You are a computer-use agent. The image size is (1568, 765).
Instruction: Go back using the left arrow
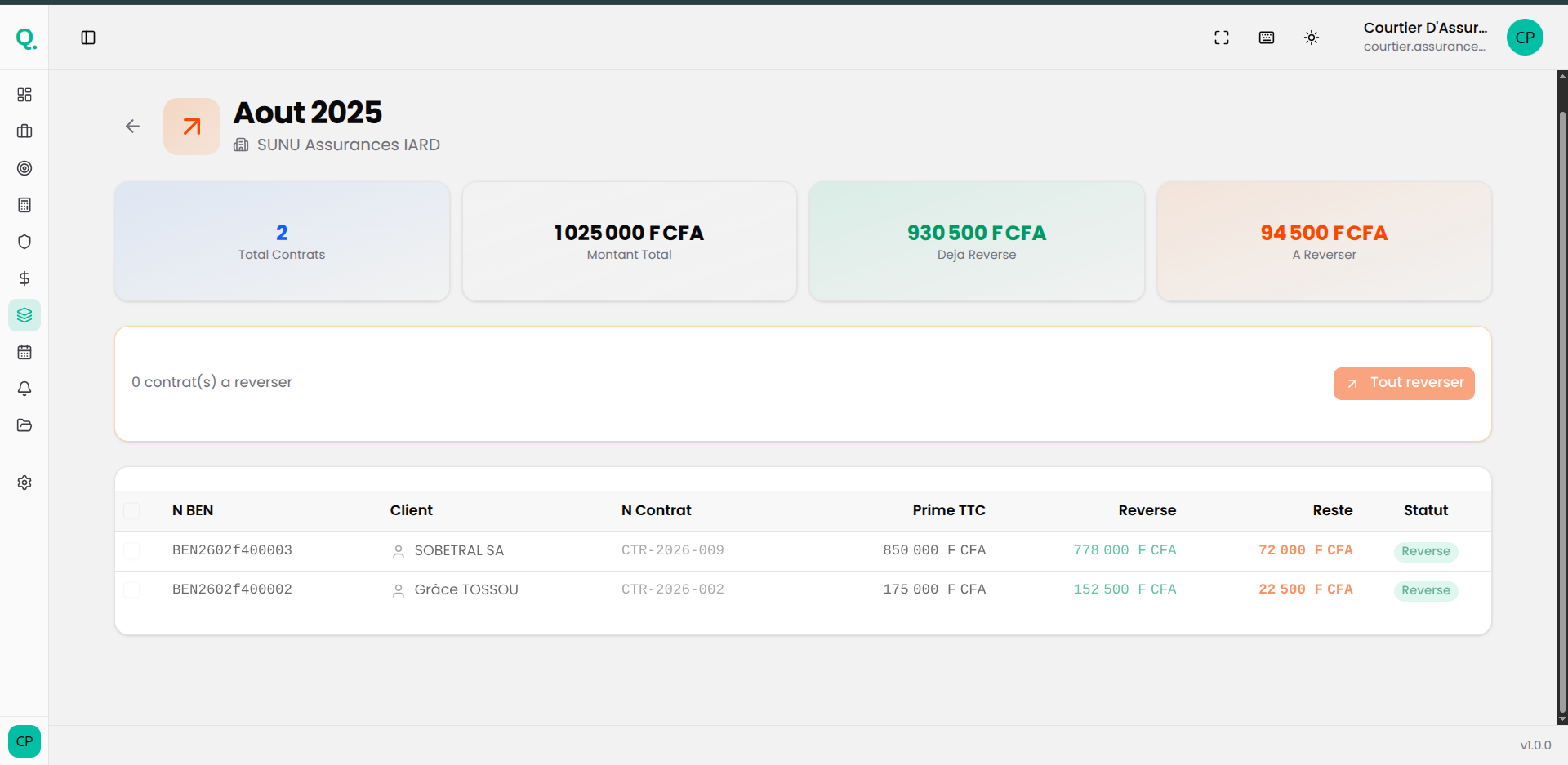click(132, 127)
